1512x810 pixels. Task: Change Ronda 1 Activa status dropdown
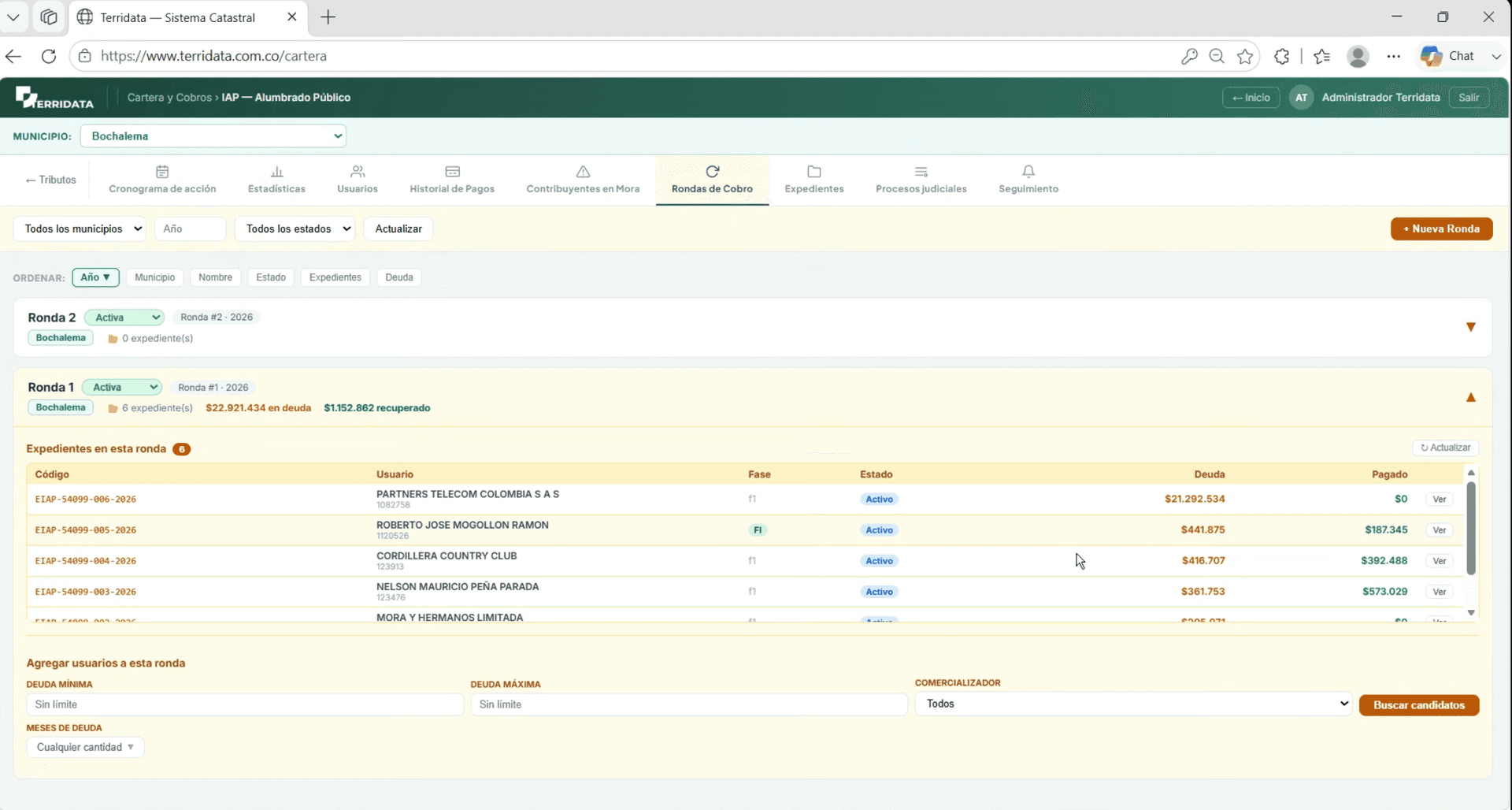click(122, 387)
